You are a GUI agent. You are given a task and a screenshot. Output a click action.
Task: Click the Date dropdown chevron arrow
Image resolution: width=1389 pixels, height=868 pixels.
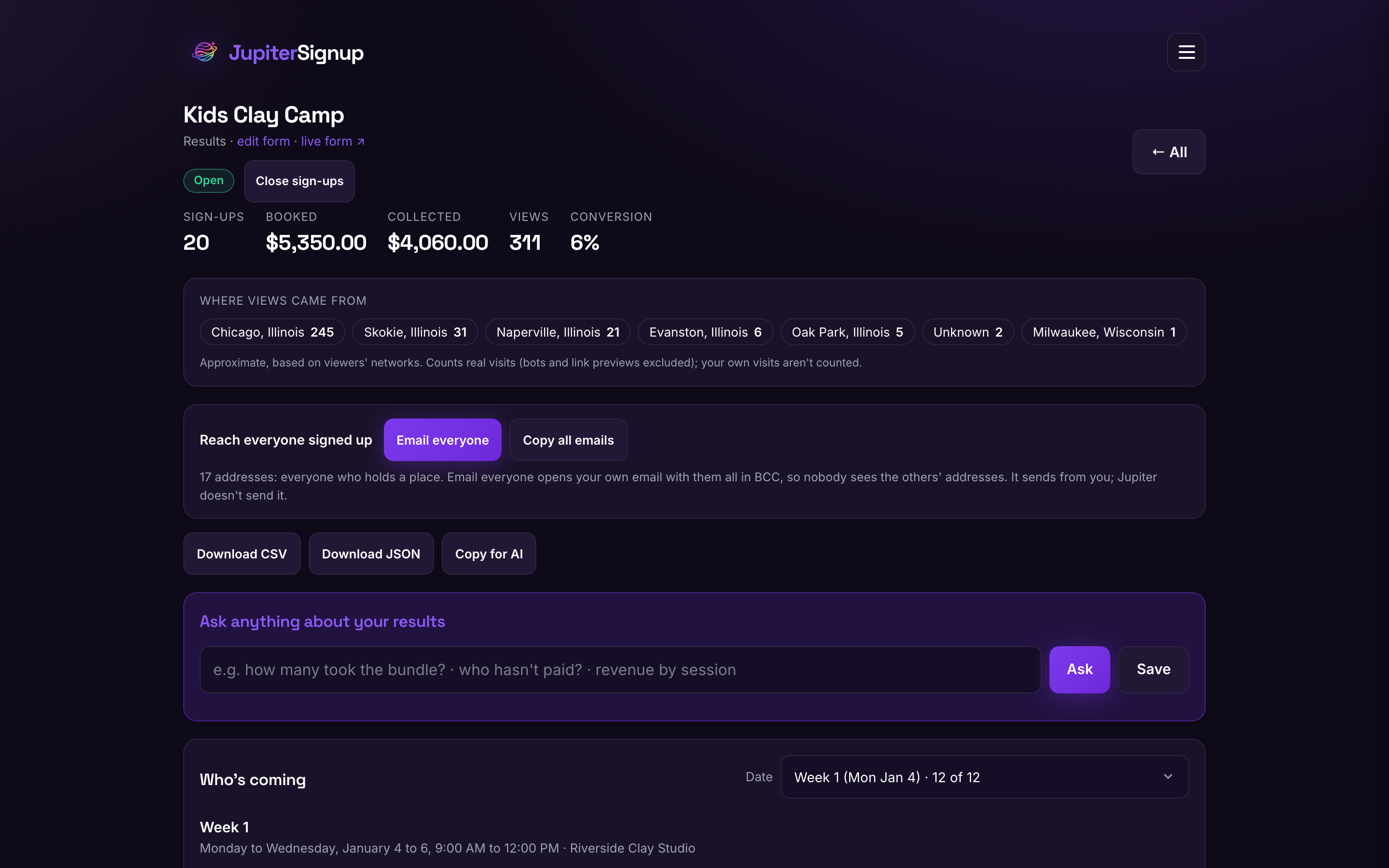[1168, 777]
